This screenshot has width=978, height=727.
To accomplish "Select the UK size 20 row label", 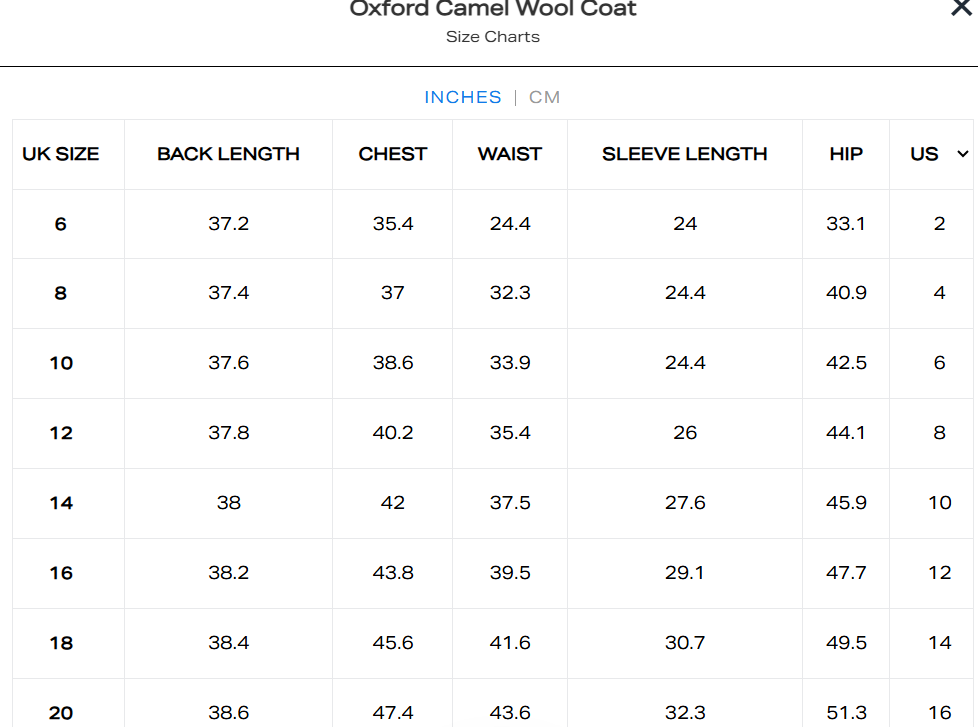I will (x=61, y=712).
